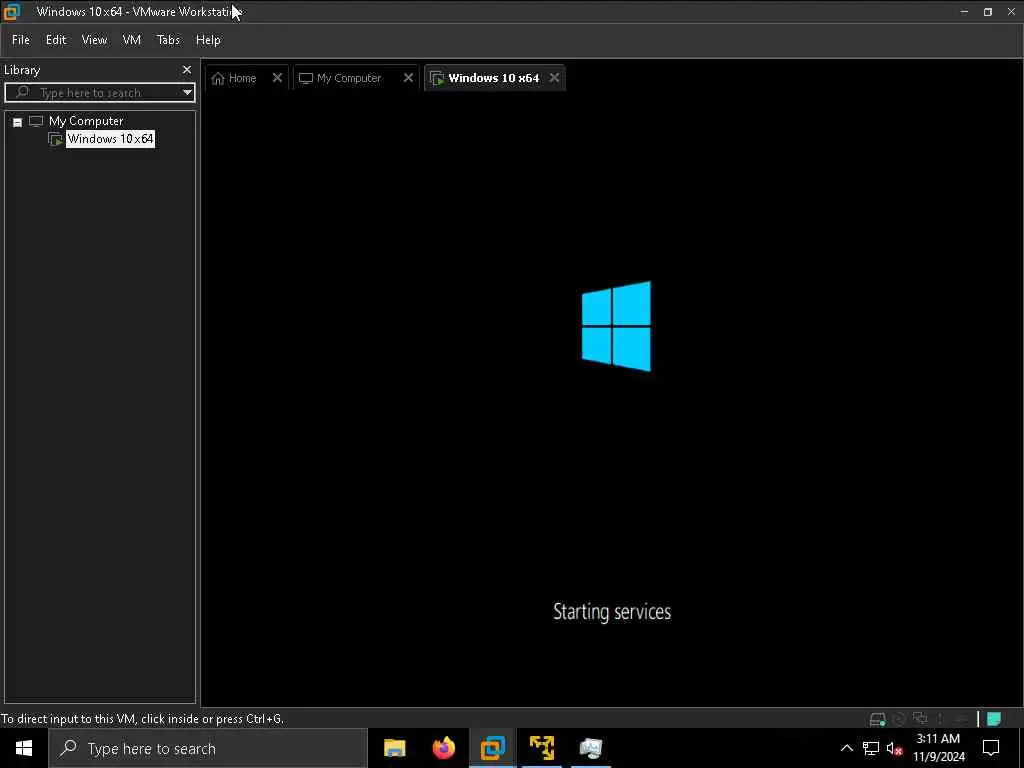Show hidden system tray icons
Viewport: 1024px width, 768px height.
tap(846, 748)
